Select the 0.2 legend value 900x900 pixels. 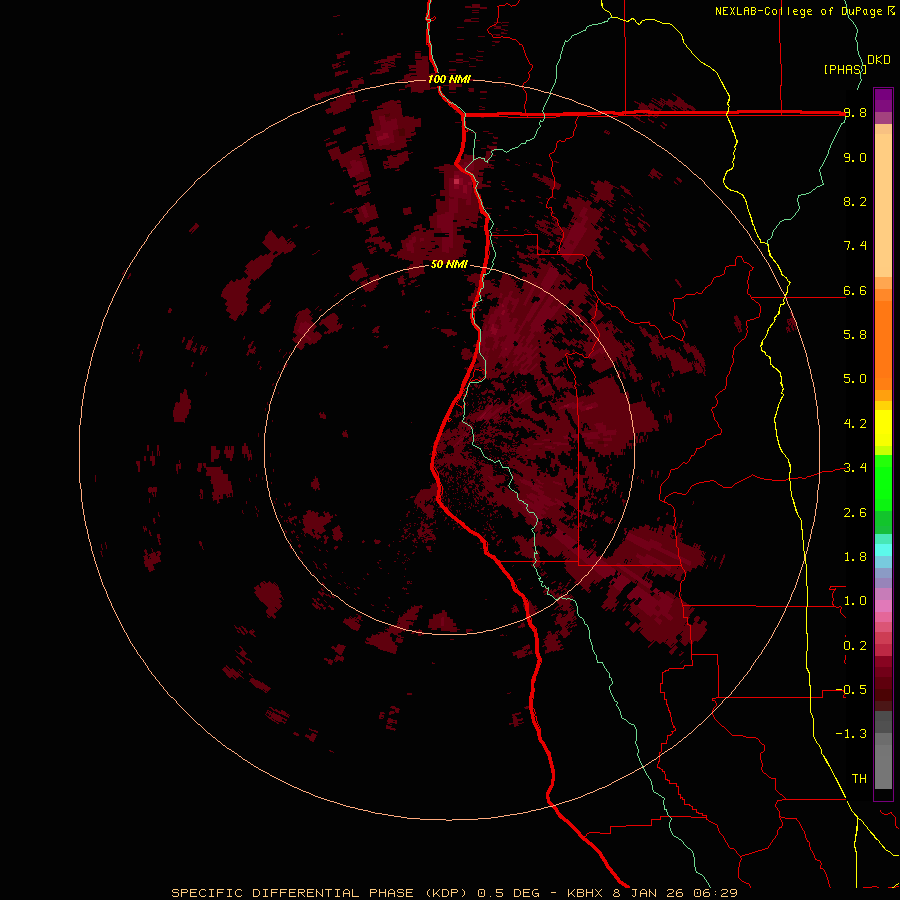(855, 646)
